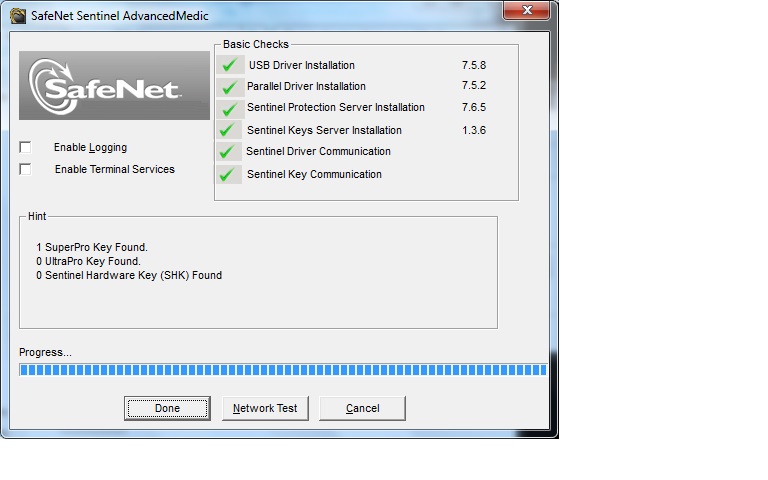Click the blue progress bar
768x480 pixels.
[x=283, y=370]
